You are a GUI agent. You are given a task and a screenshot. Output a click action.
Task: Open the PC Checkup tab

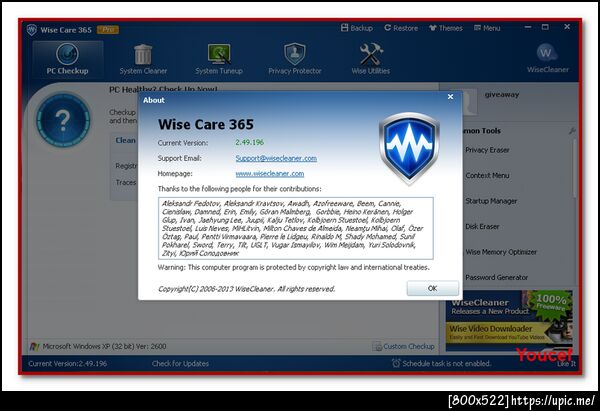(x=67, y=59)
